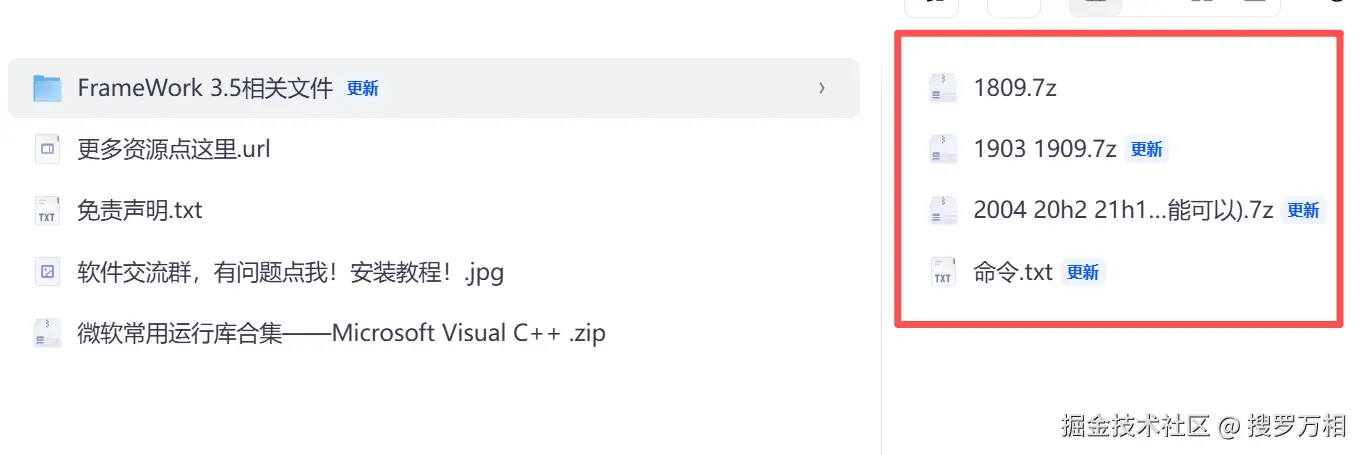Click the archive icon beside 1903 1909.7z
The image size is (1362, 455).
tap(943, 150)
